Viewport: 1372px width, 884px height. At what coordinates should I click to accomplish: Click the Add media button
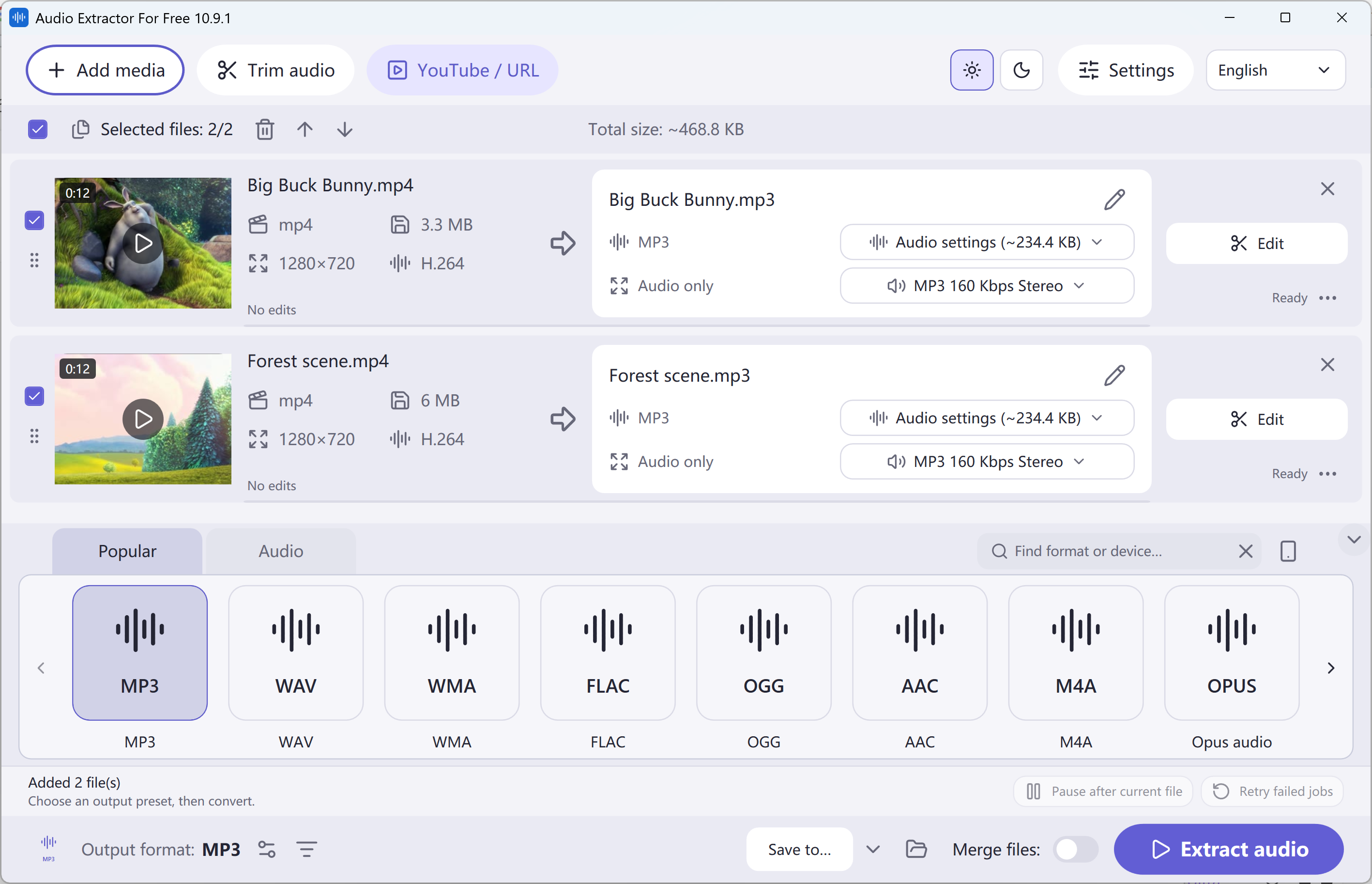[x=105, y=70]
